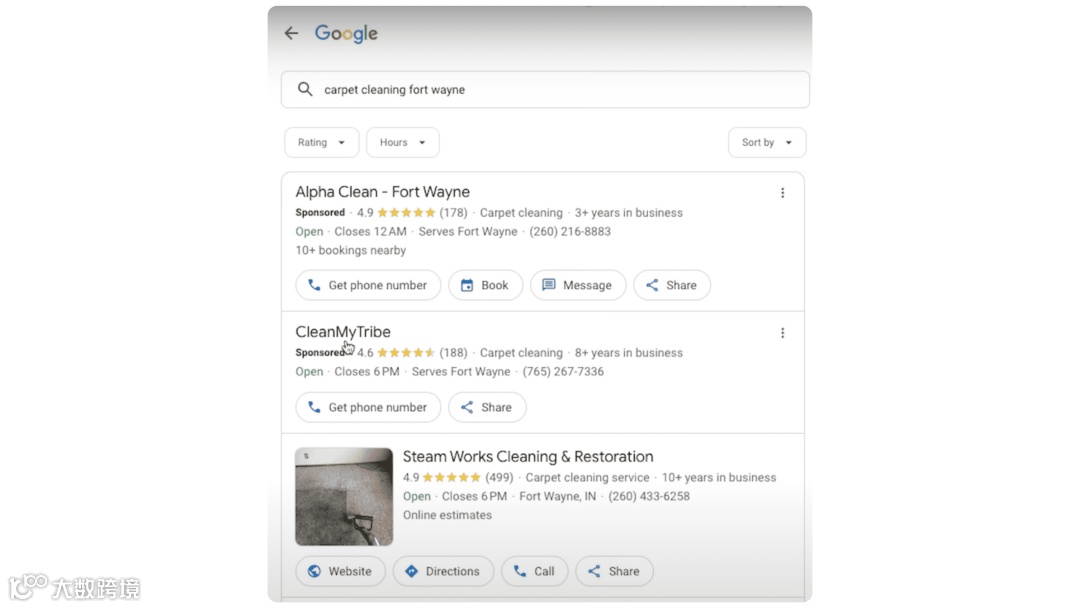Click Steam Works star rating

click(x=452, y=477)
